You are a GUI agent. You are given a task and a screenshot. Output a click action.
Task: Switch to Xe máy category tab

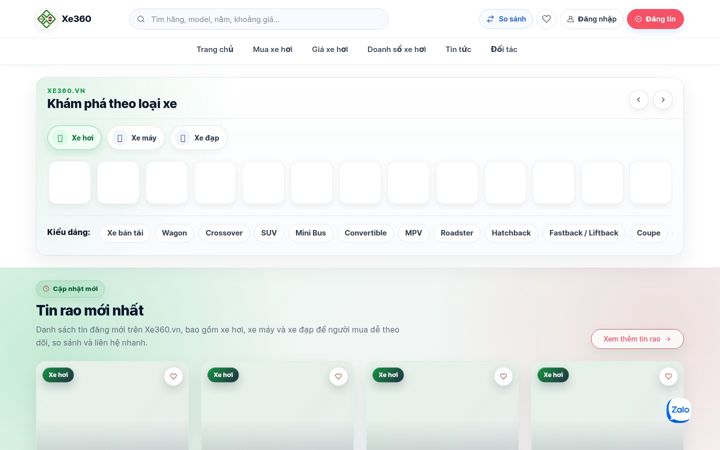[135, 138]
